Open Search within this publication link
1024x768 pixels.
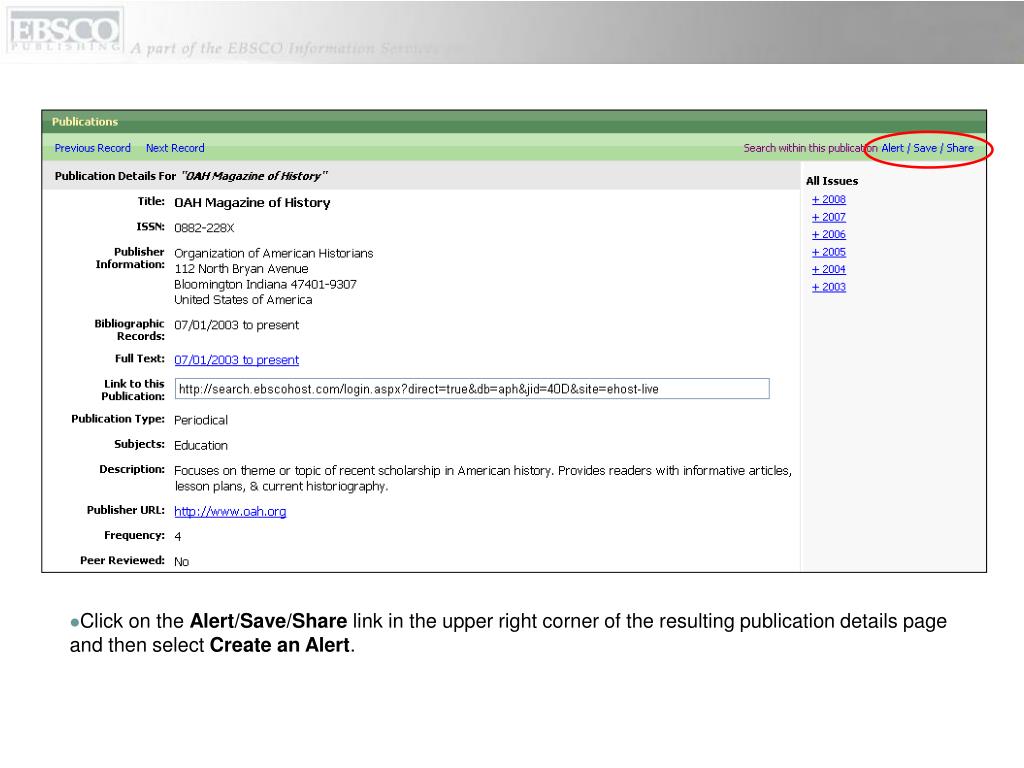[x=810, y=148]
